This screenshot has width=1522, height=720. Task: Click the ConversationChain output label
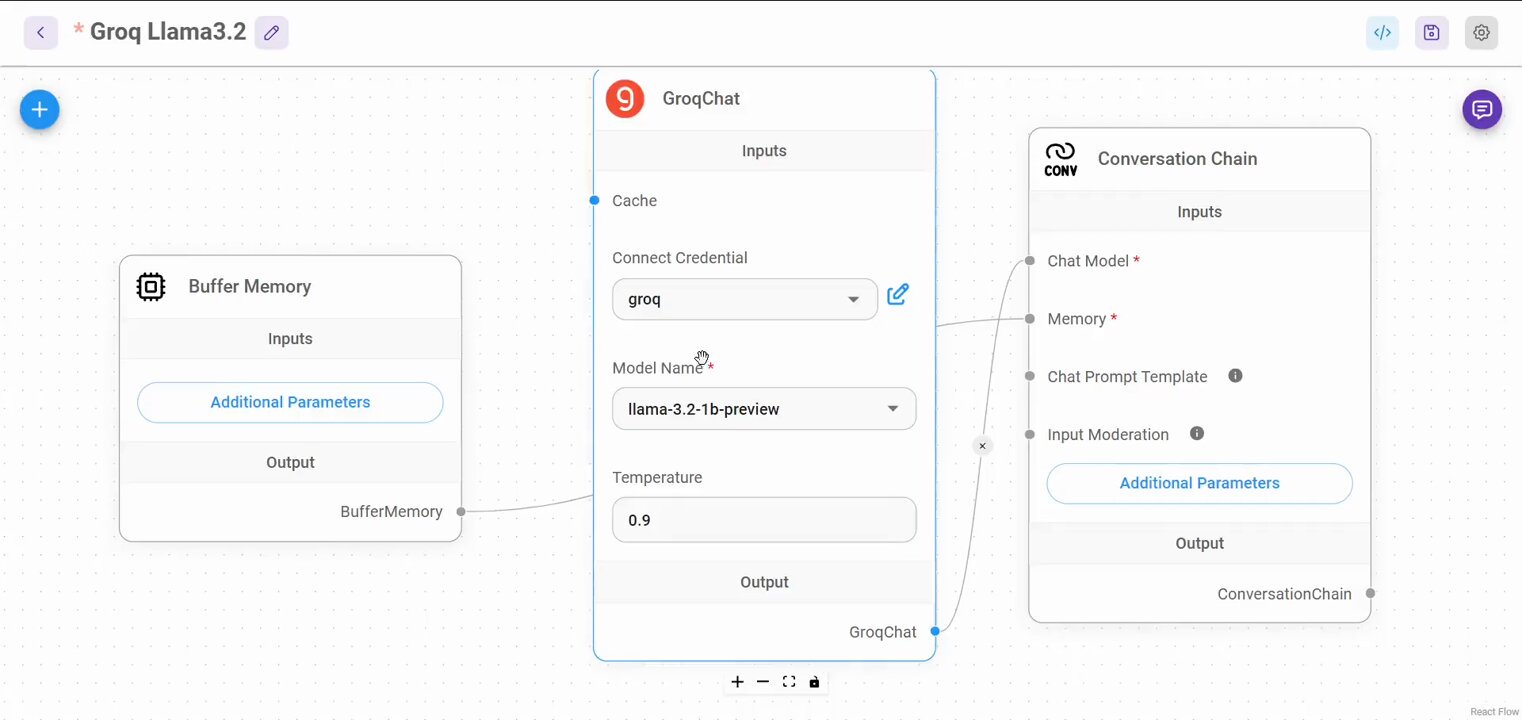pyautogui.click(x=1284, y=594)
